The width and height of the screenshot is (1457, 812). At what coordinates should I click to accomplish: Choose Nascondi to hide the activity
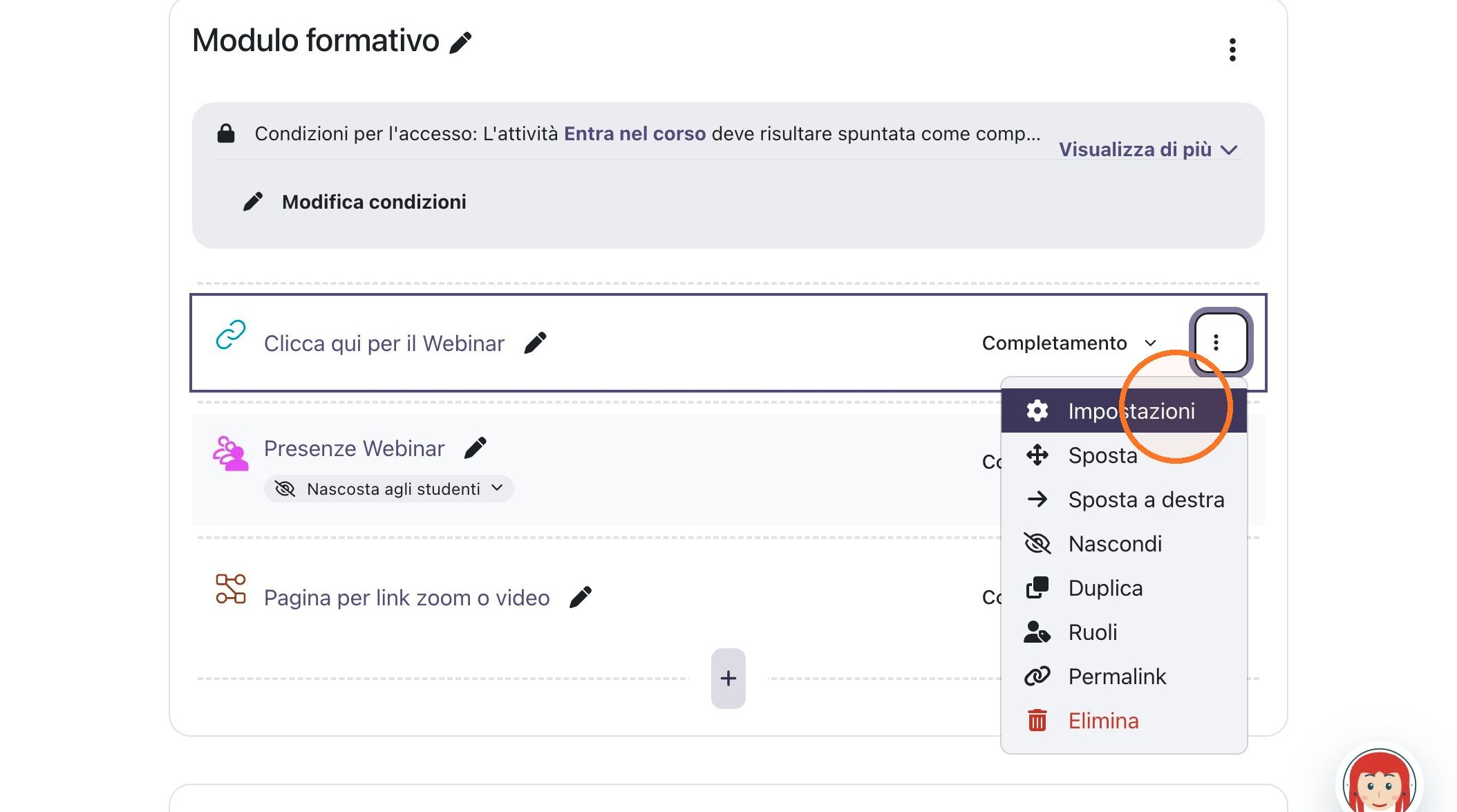coord(1123,544)
